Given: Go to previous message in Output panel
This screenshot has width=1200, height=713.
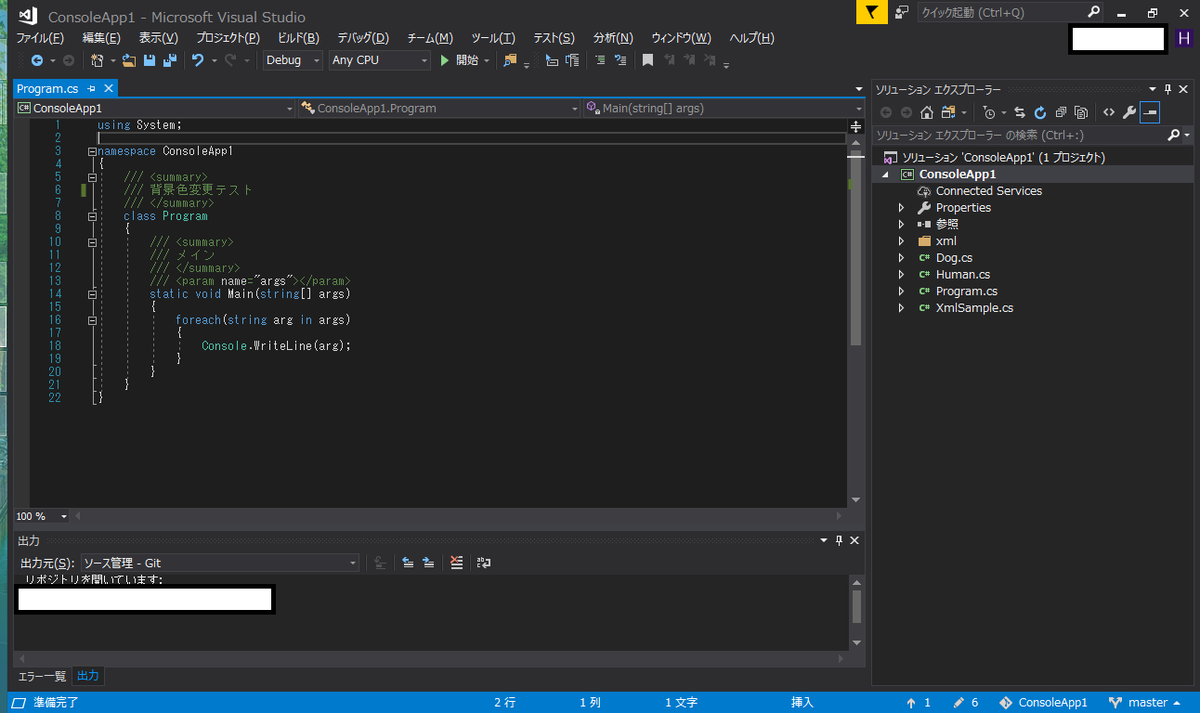Looking at the screenshot, I should point(408,563).
